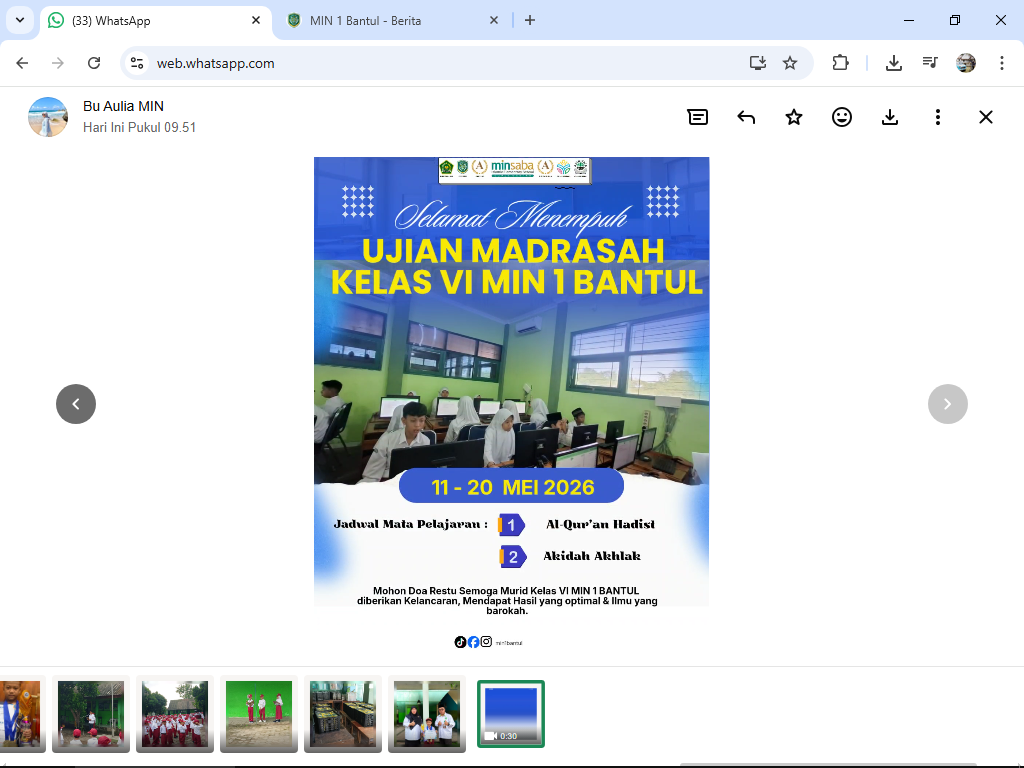This screenshot has width=1024, height=768.
Task: Expand the tab search dropdown
Action: (20, 20)
